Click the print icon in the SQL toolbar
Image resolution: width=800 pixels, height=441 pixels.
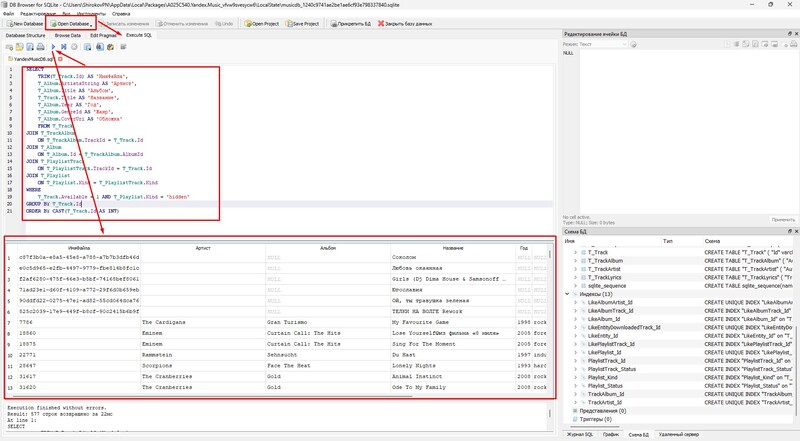pos(41,47)
